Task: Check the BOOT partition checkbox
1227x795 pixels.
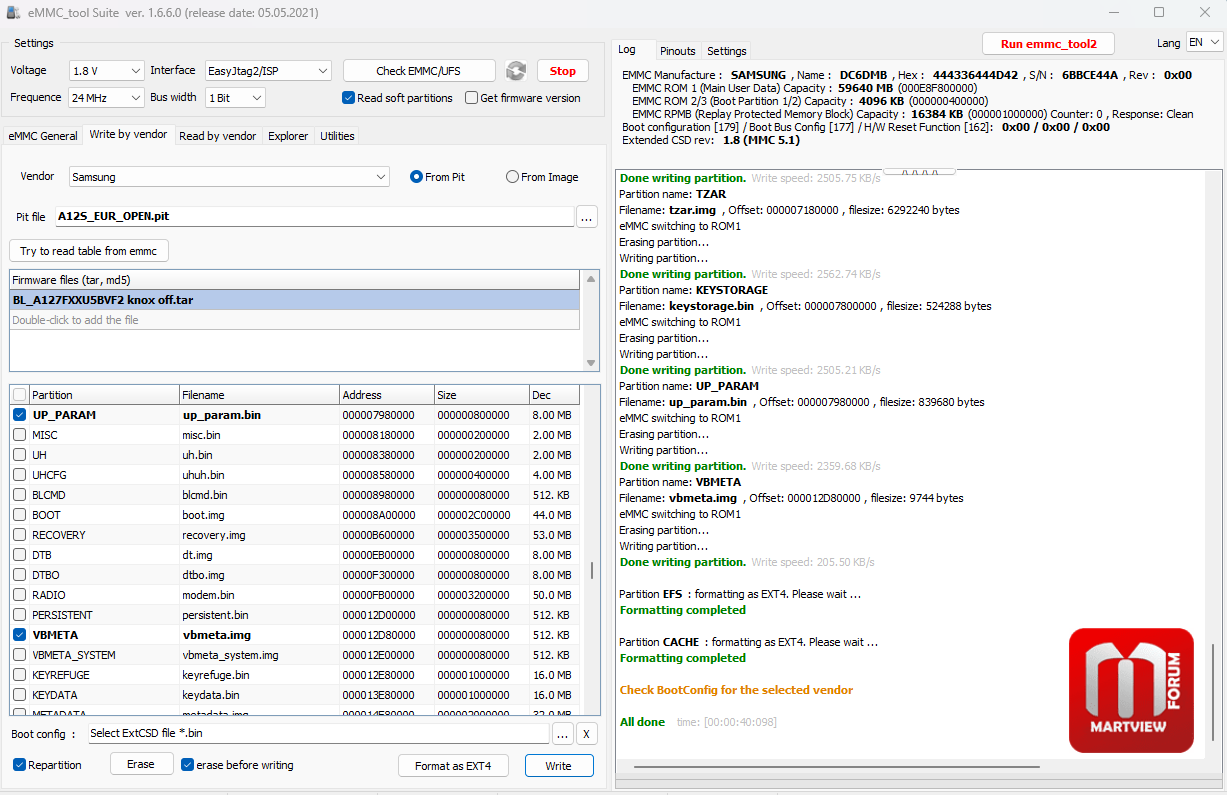Action: point(20,515)
